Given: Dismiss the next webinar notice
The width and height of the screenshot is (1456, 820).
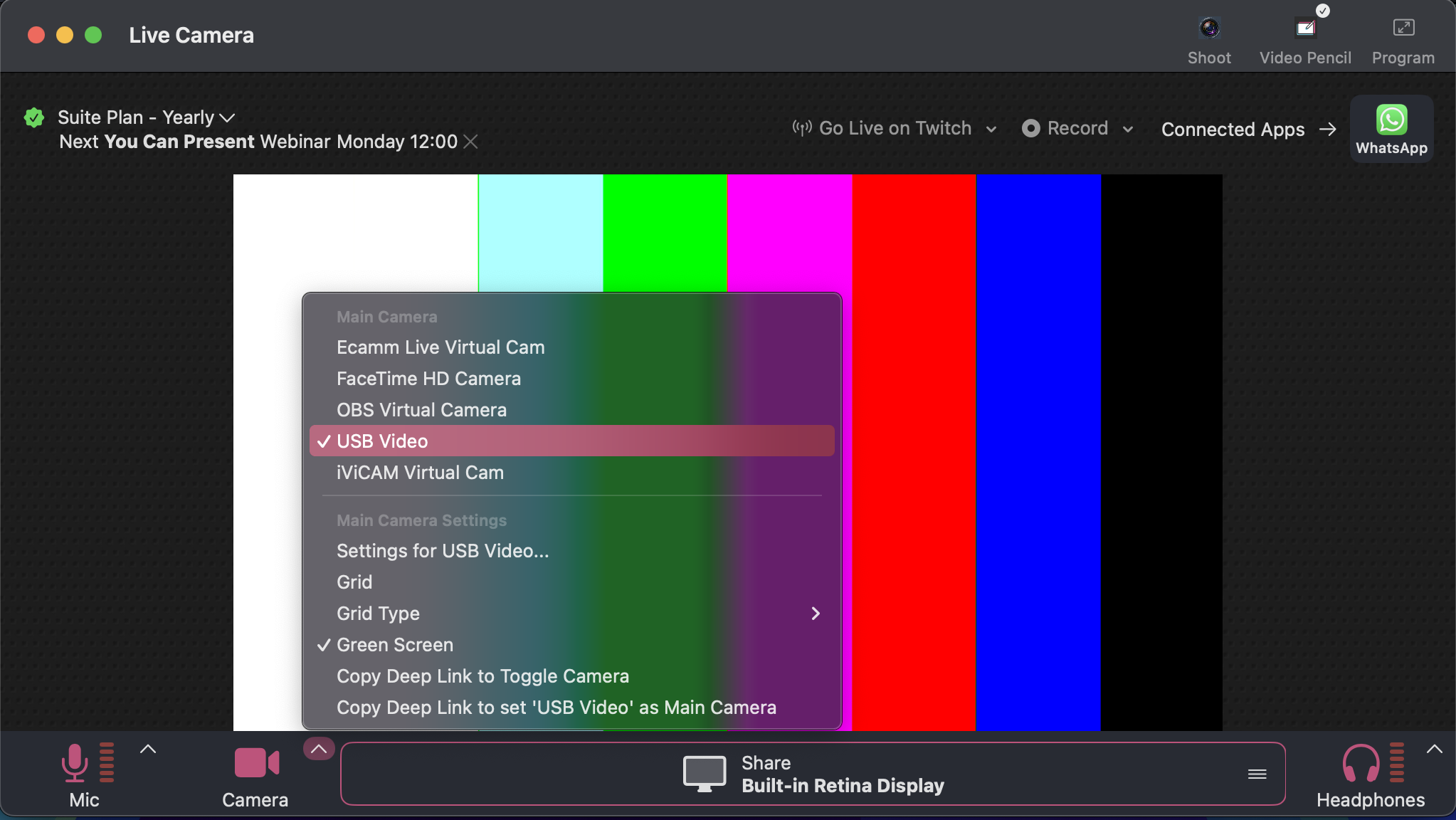Looking at the screenshot, I should (470, 142).
